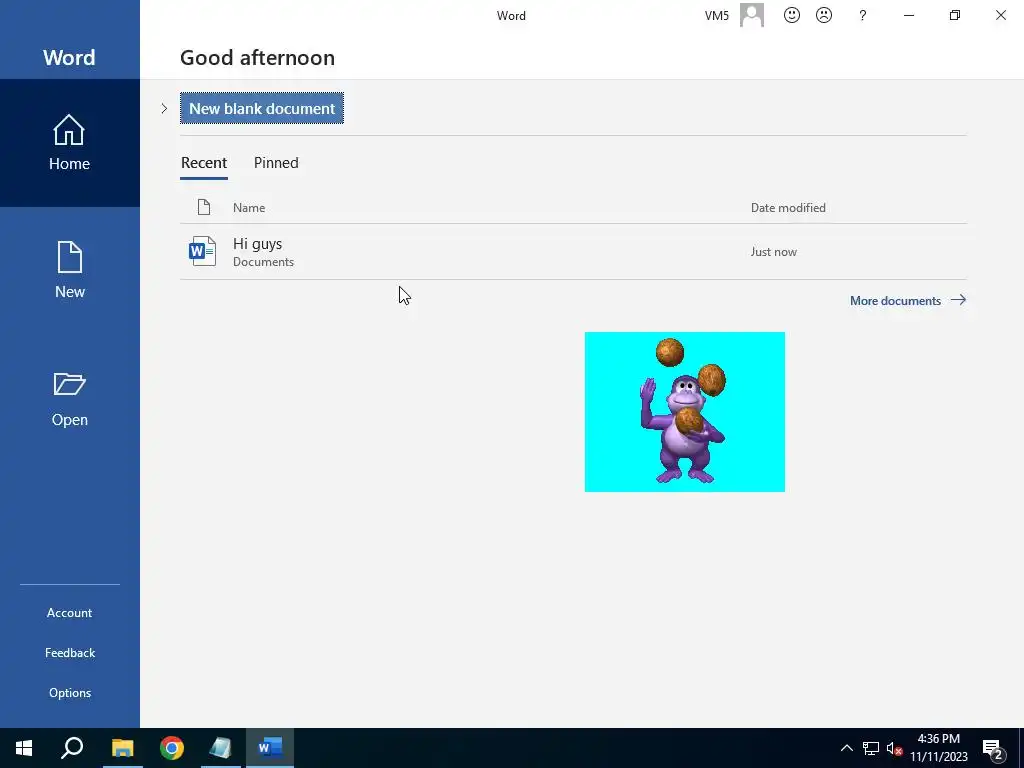Show hidden tray icons chevron
Screen dimensions: 1024x768
(846, 748)
